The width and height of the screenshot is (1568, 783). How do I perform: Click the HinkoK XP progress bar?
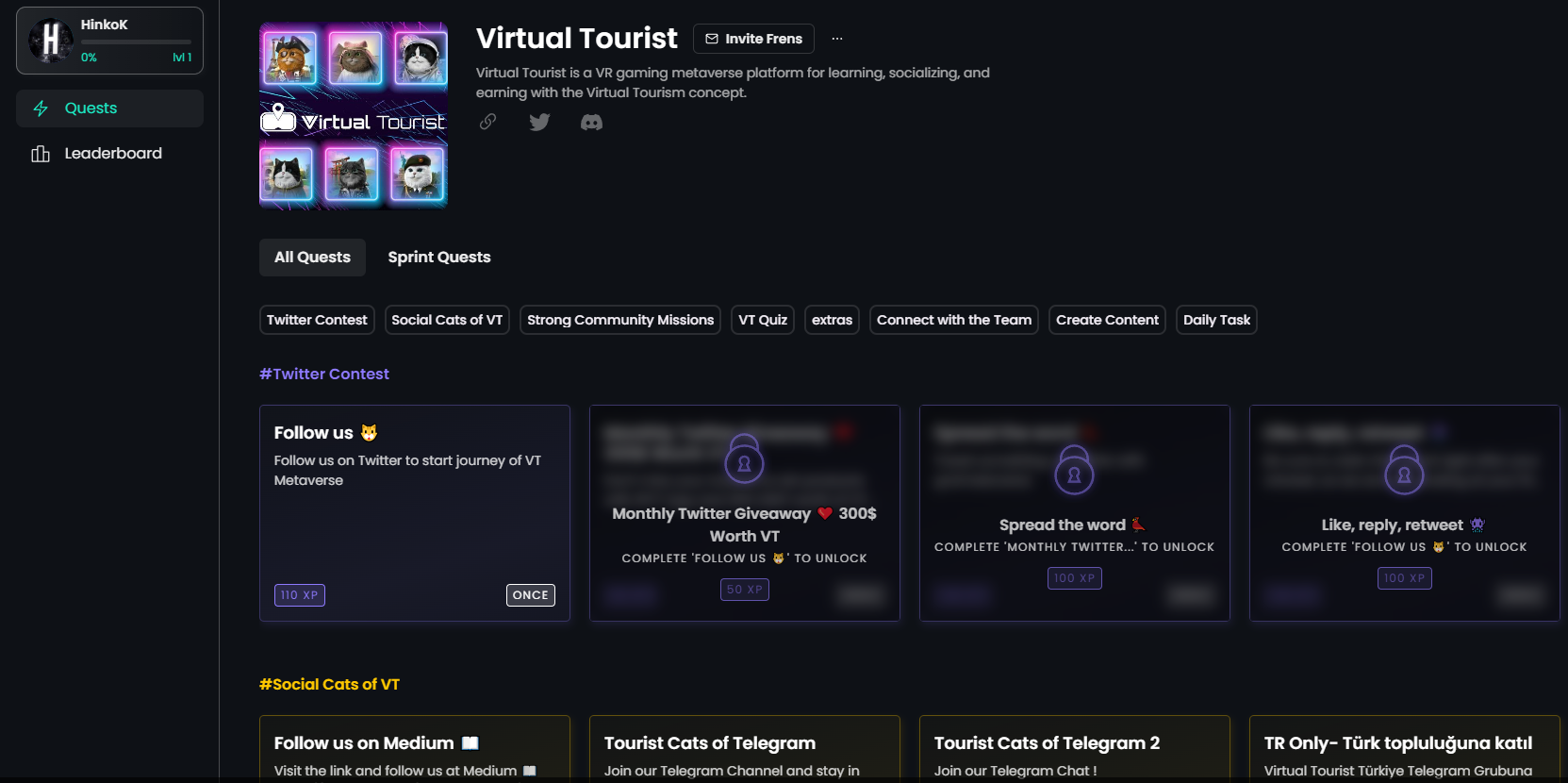pos(136,42)
